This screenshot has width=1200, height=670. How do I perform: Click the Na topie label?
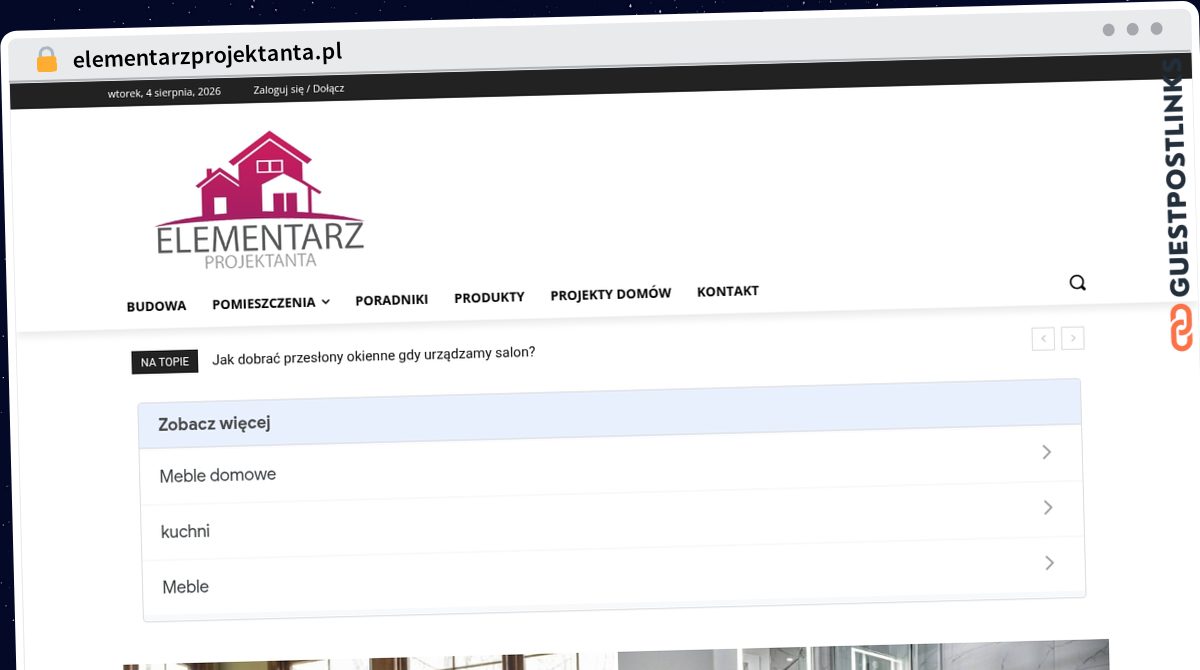click(x=164, y=361)
